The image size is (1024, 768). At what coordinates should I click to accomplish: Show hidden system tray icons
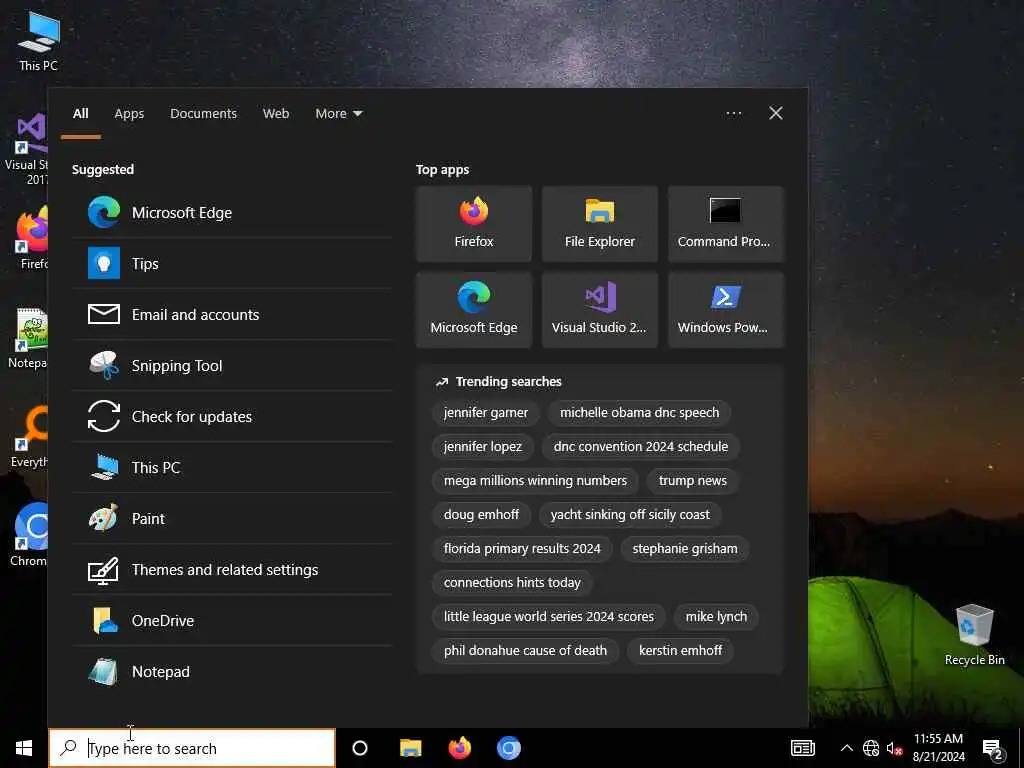[846, 748]
